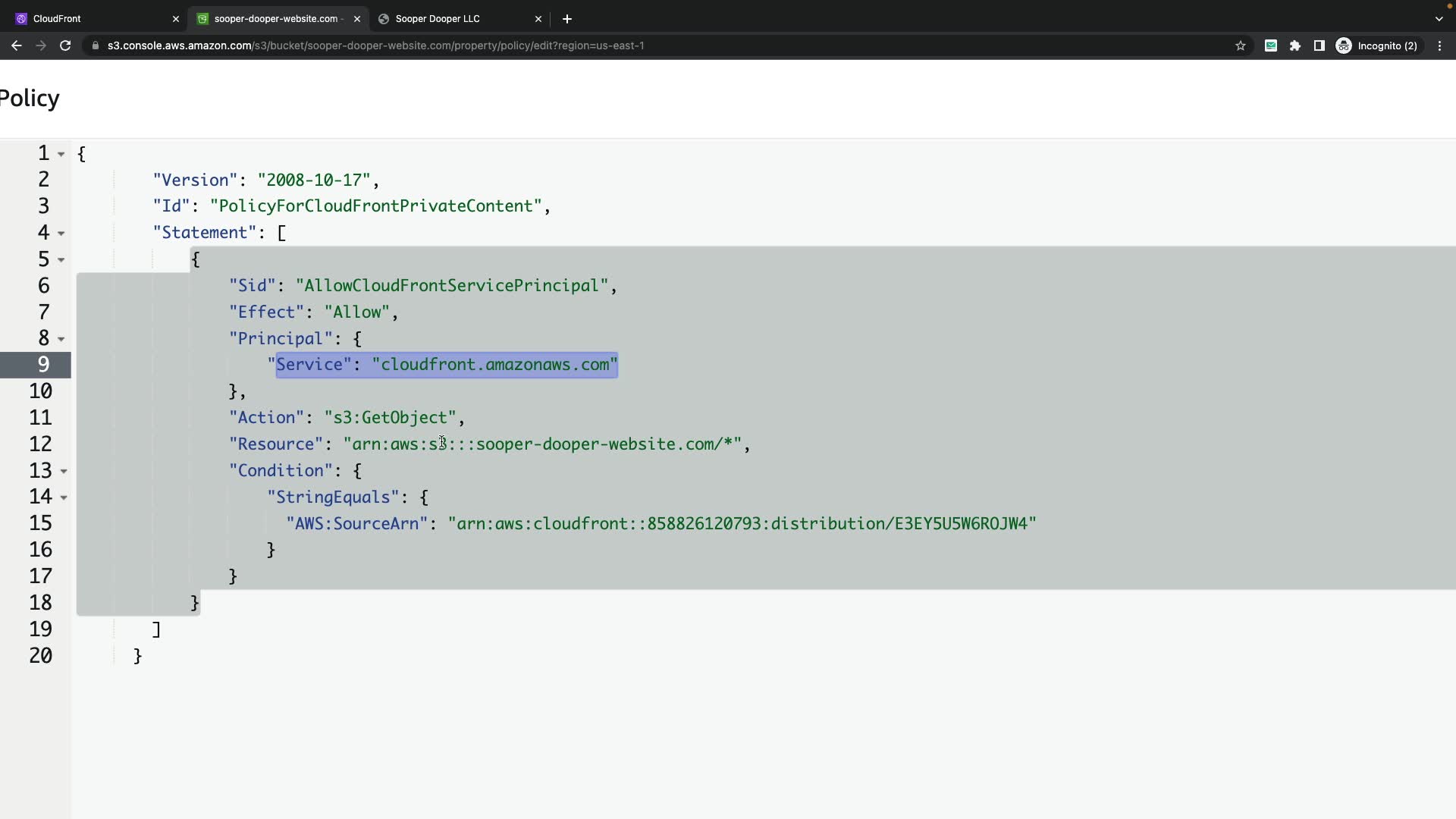Click the green extension icon in toolbar
The image size is (1456, 819).
click(x=1271, y=45)
